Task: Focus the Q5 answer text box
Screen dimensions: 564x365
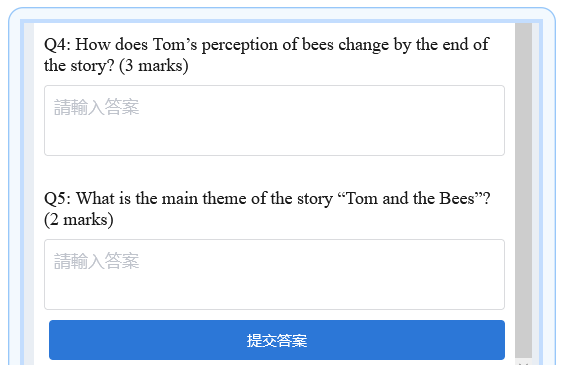Action: [274, 274]
